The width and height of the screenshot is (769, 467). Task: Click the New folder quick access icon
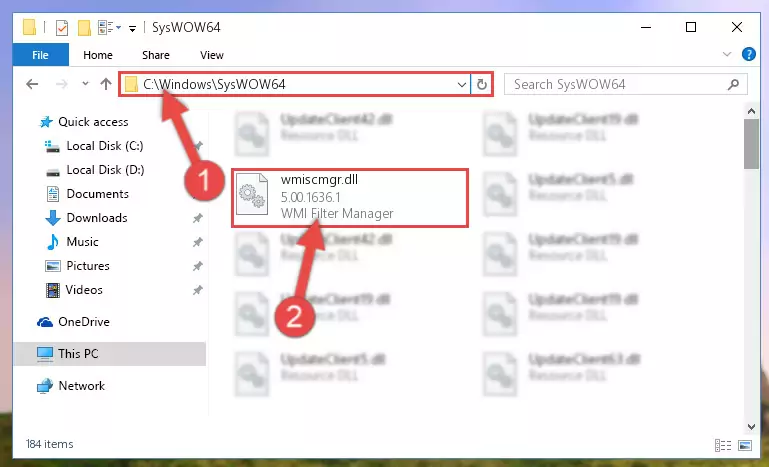[84, 28]
